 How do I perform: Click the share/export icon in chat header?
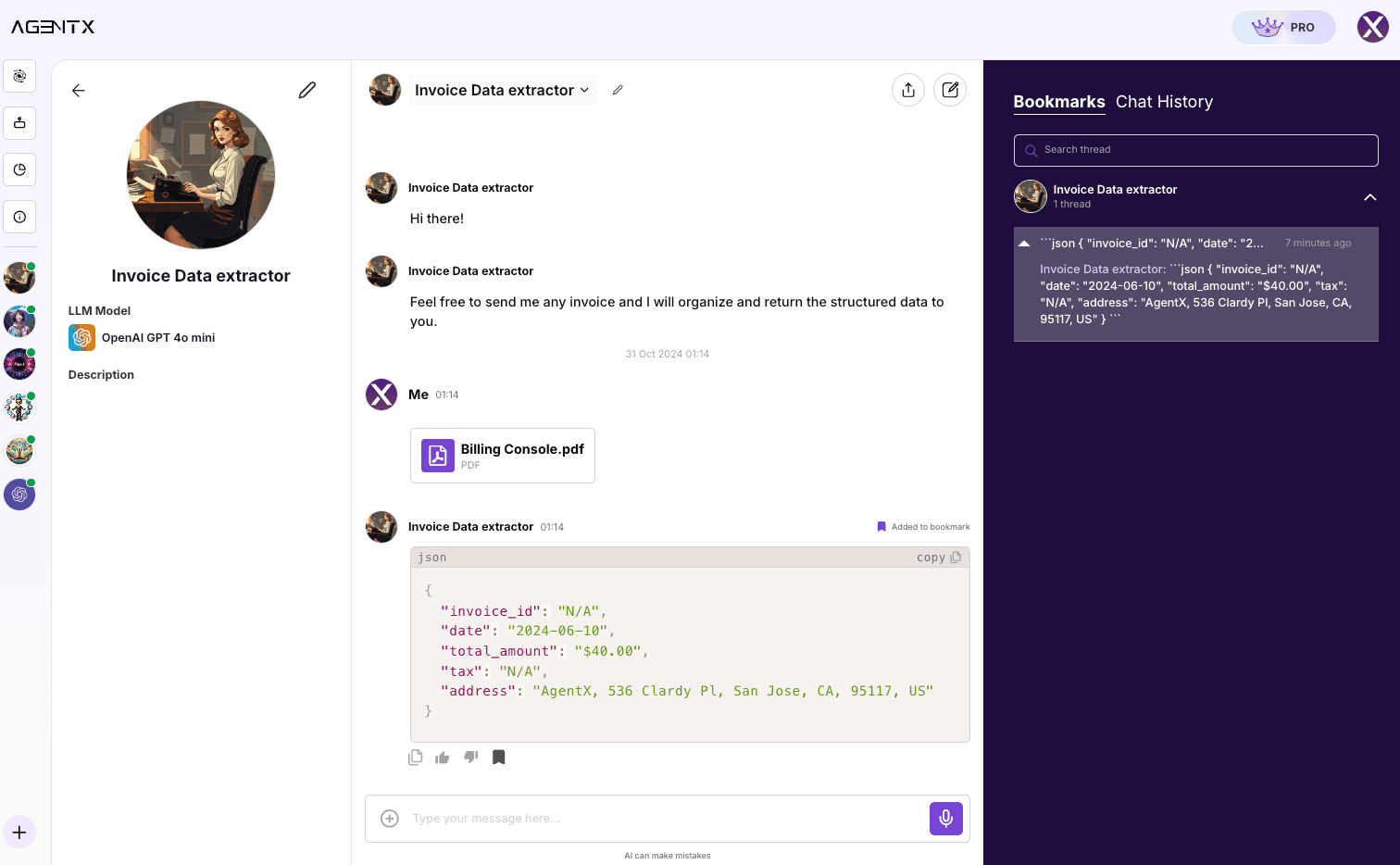[x=908, y=90]
